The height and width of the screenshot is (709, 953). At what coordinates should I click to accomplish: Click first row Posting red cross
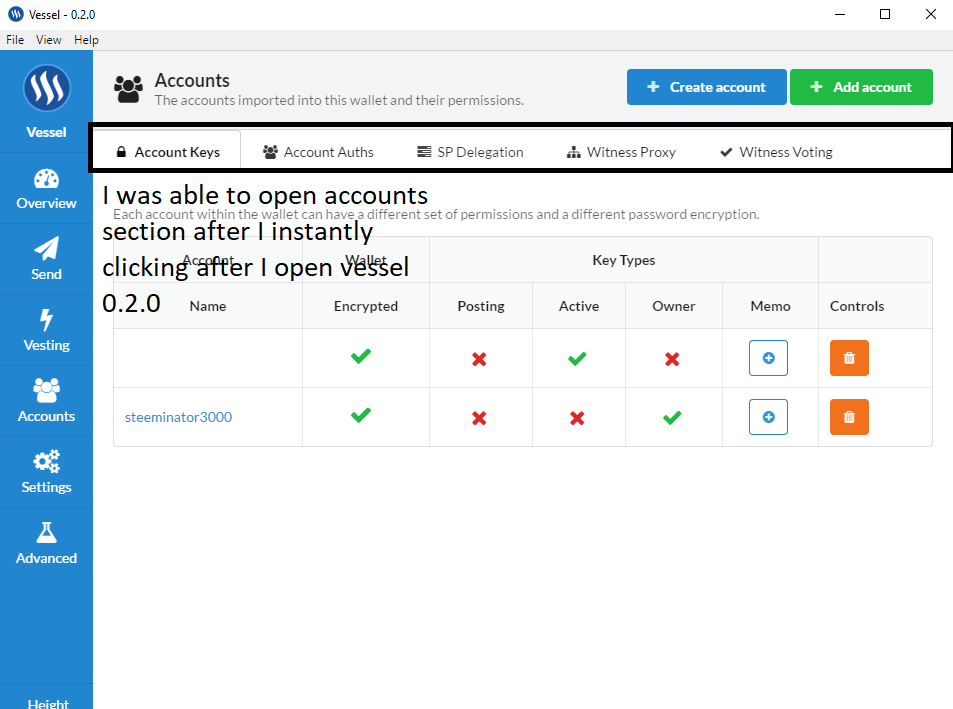479,359
